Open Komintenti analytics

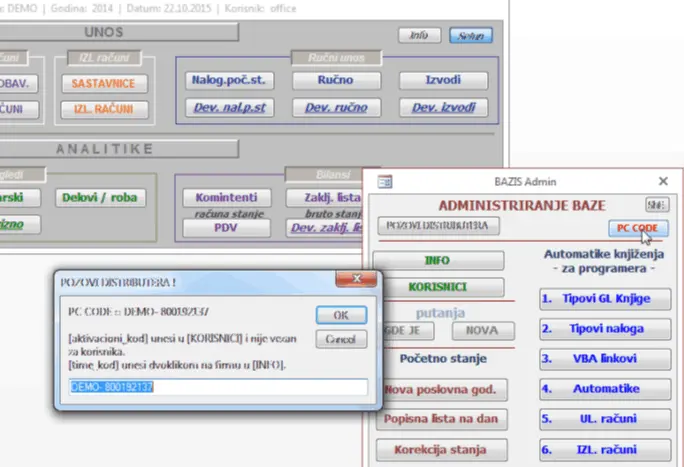click(x=227, y=198)
